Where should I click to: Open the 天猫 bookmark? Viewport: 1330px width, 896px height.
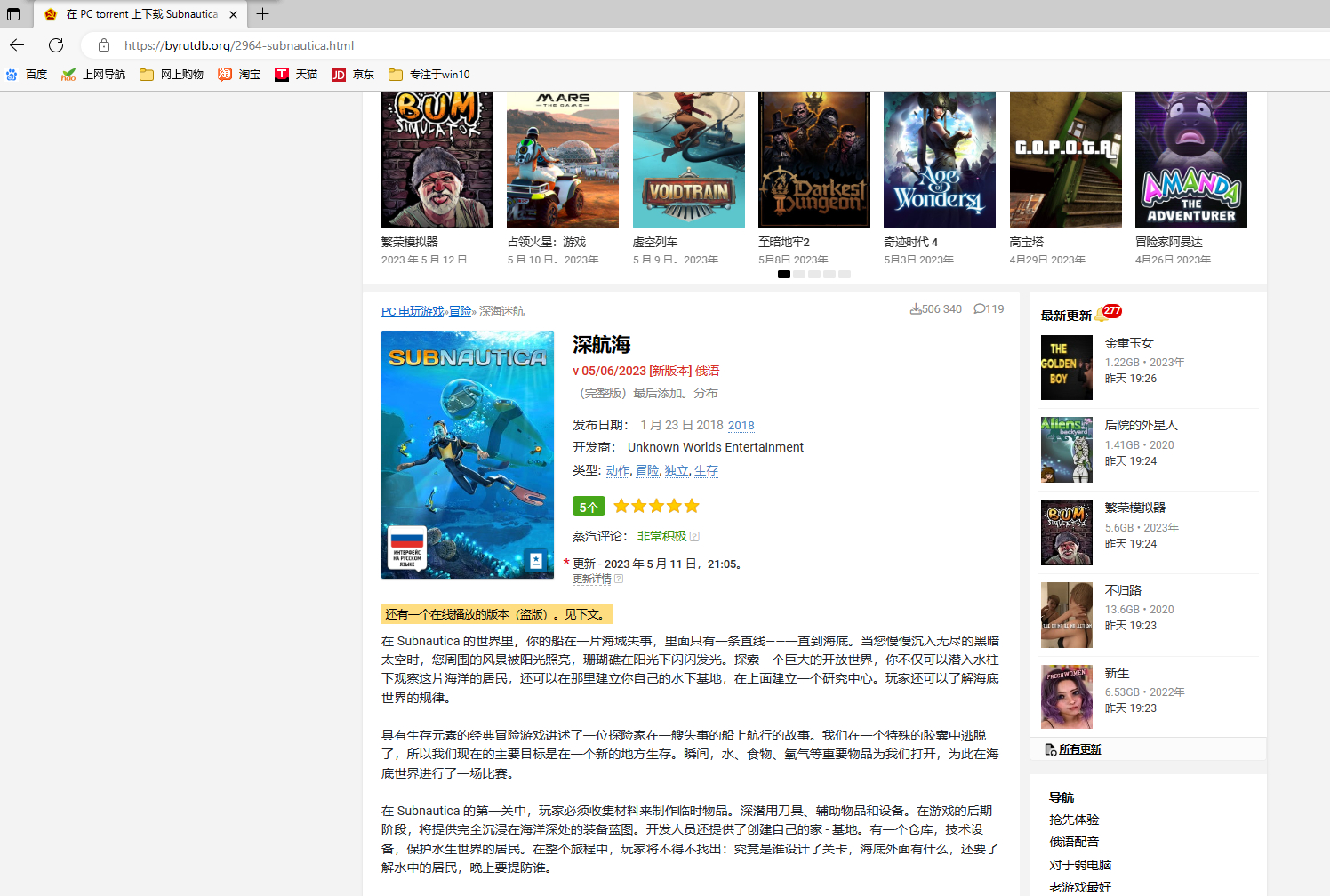(x=296, y=75)
